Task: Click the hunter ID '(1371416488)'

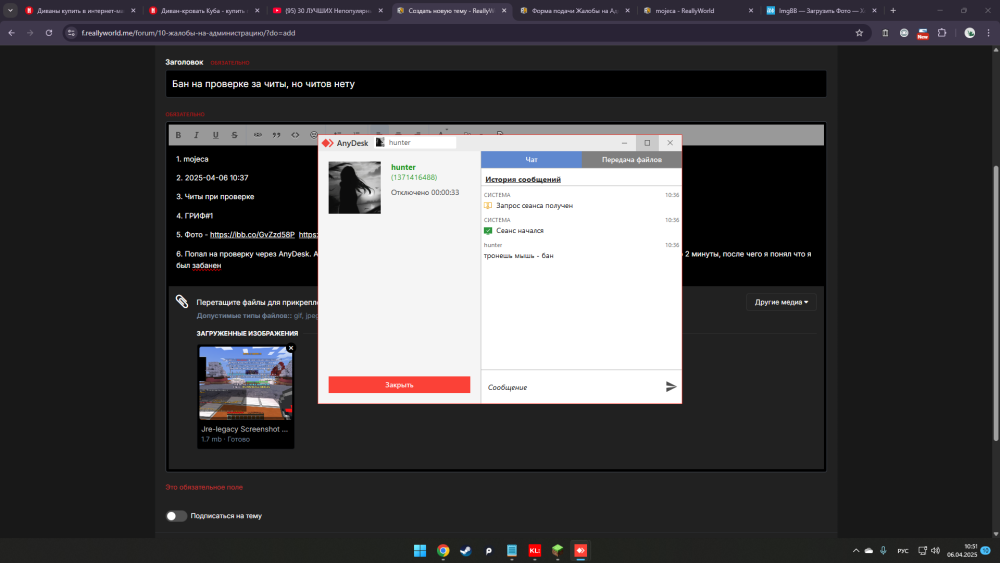Action: tap(414, 177)
